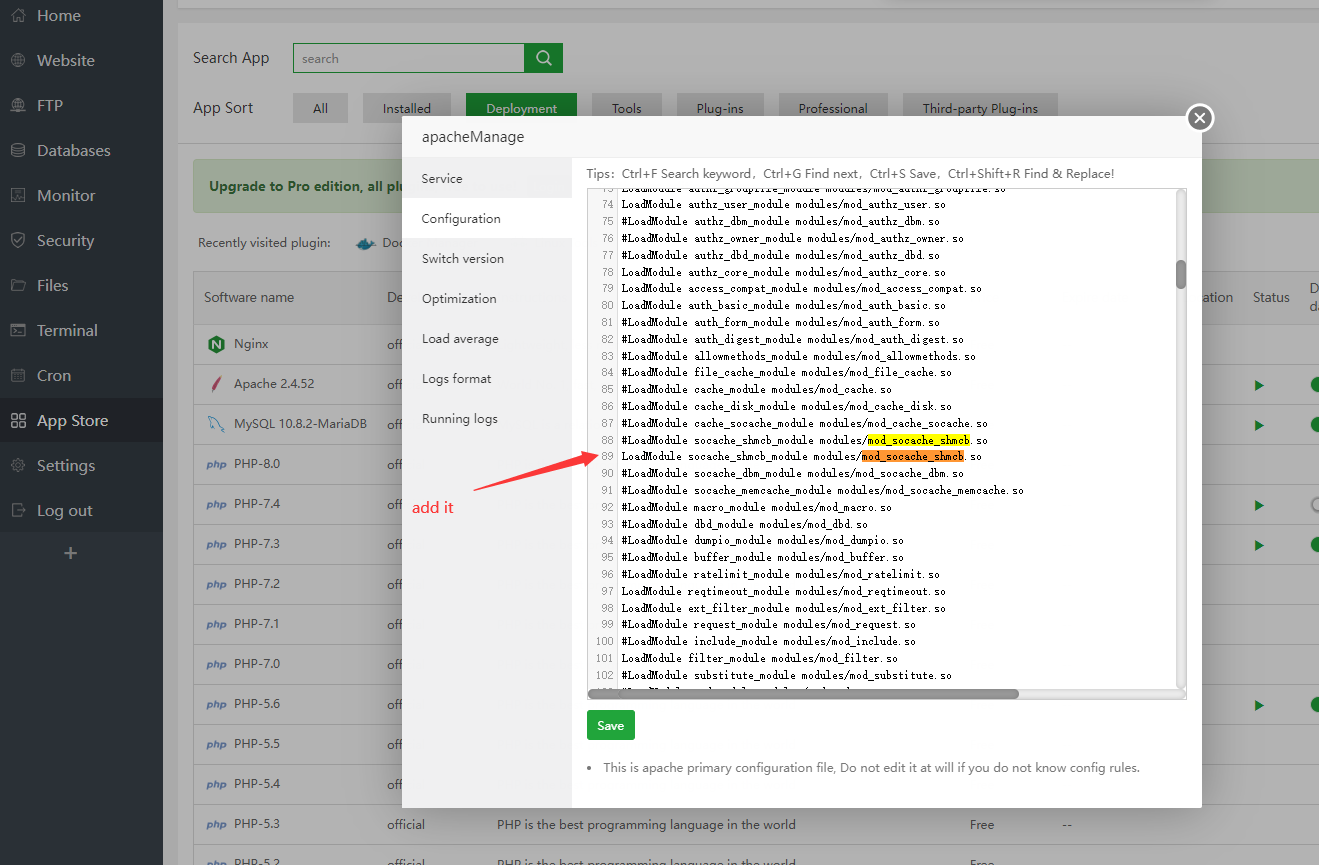Click the green Save button
Screen dimensions: 1319x865
[610, 725]
